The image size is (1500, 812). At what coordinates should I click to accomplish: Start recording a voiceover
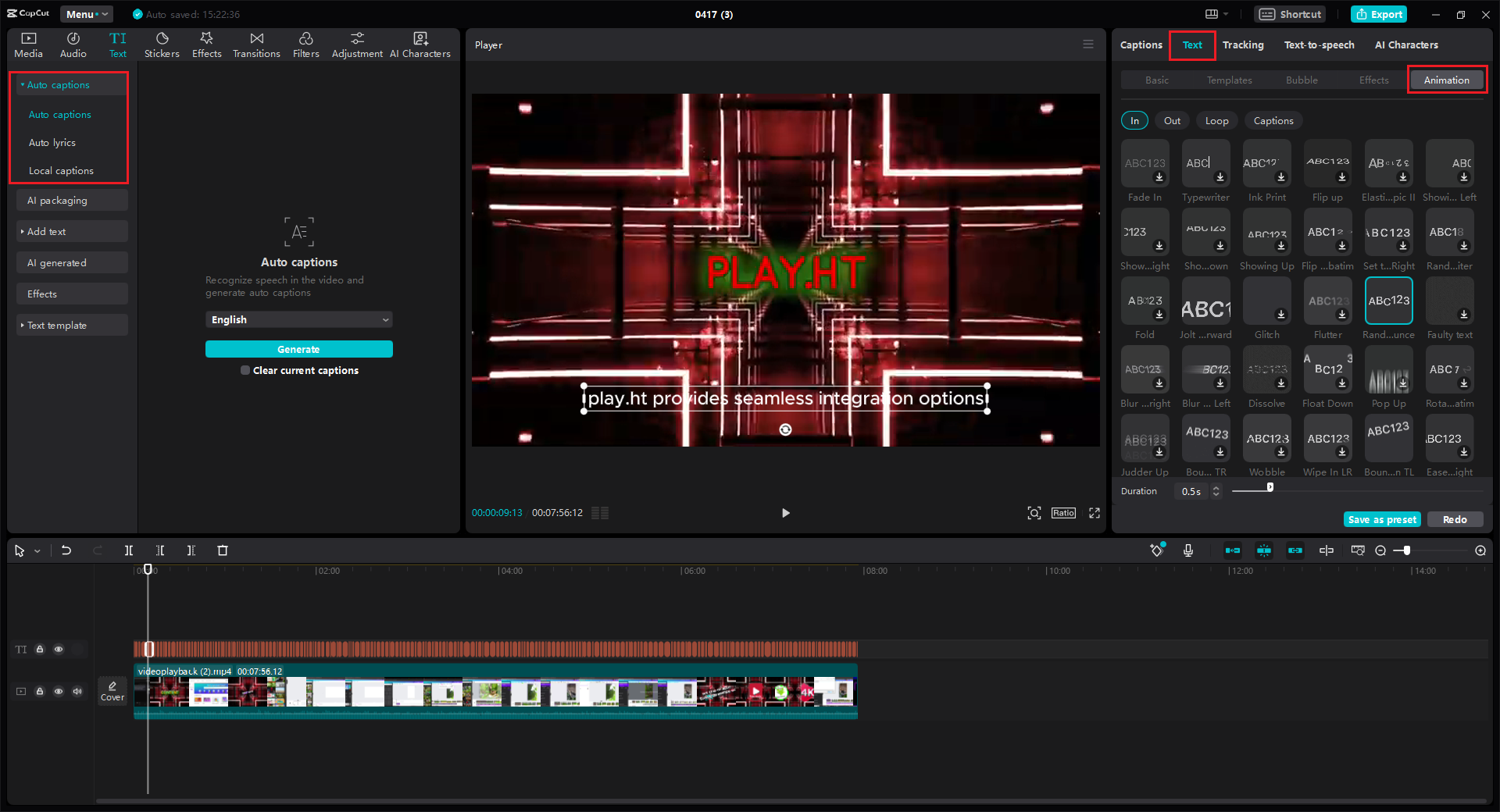click(x=1188, y=550)
